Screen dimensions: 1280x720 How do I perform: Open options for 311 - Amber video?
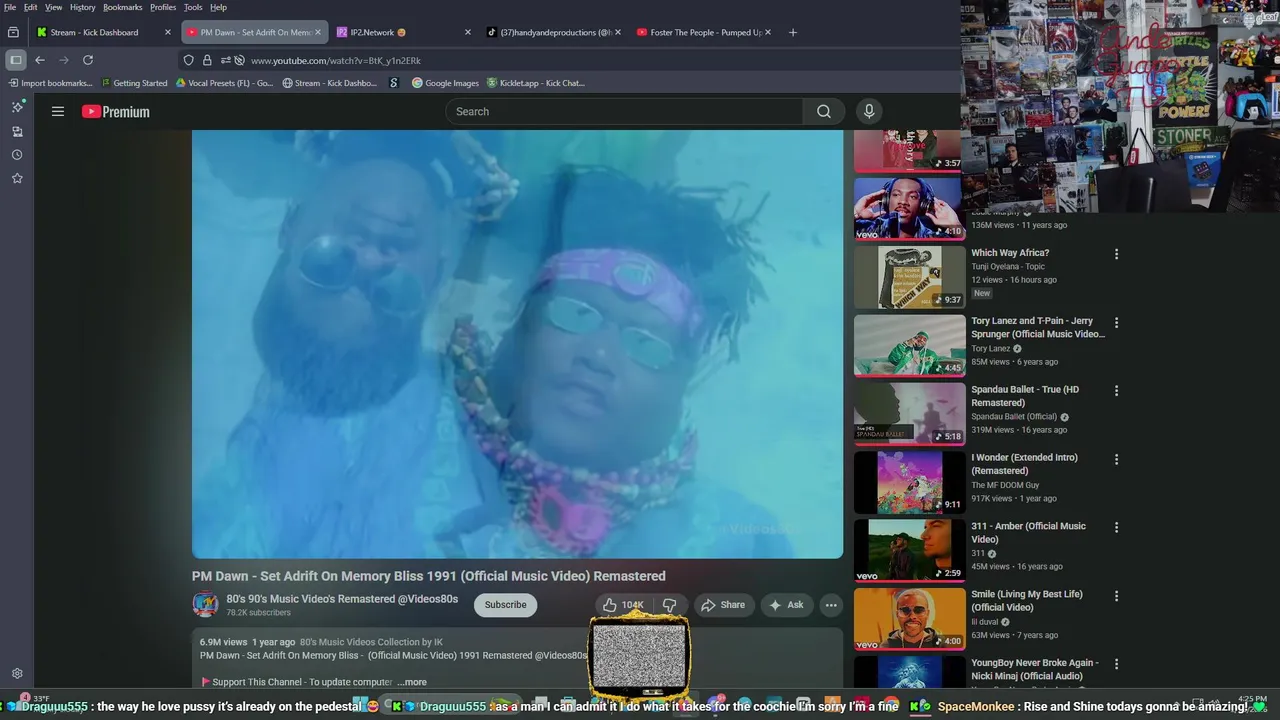(1117, 527)
